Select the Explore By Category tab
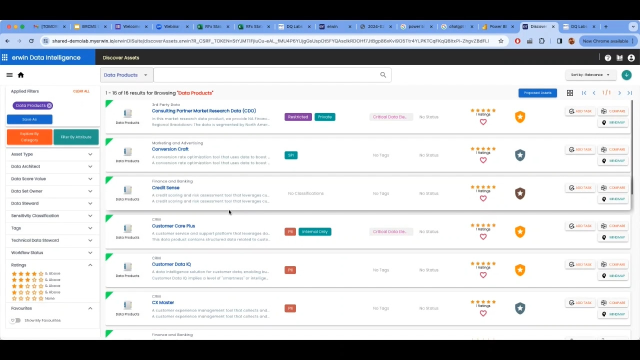The width and height of the screenshot is (640, 360). point(29,137)
